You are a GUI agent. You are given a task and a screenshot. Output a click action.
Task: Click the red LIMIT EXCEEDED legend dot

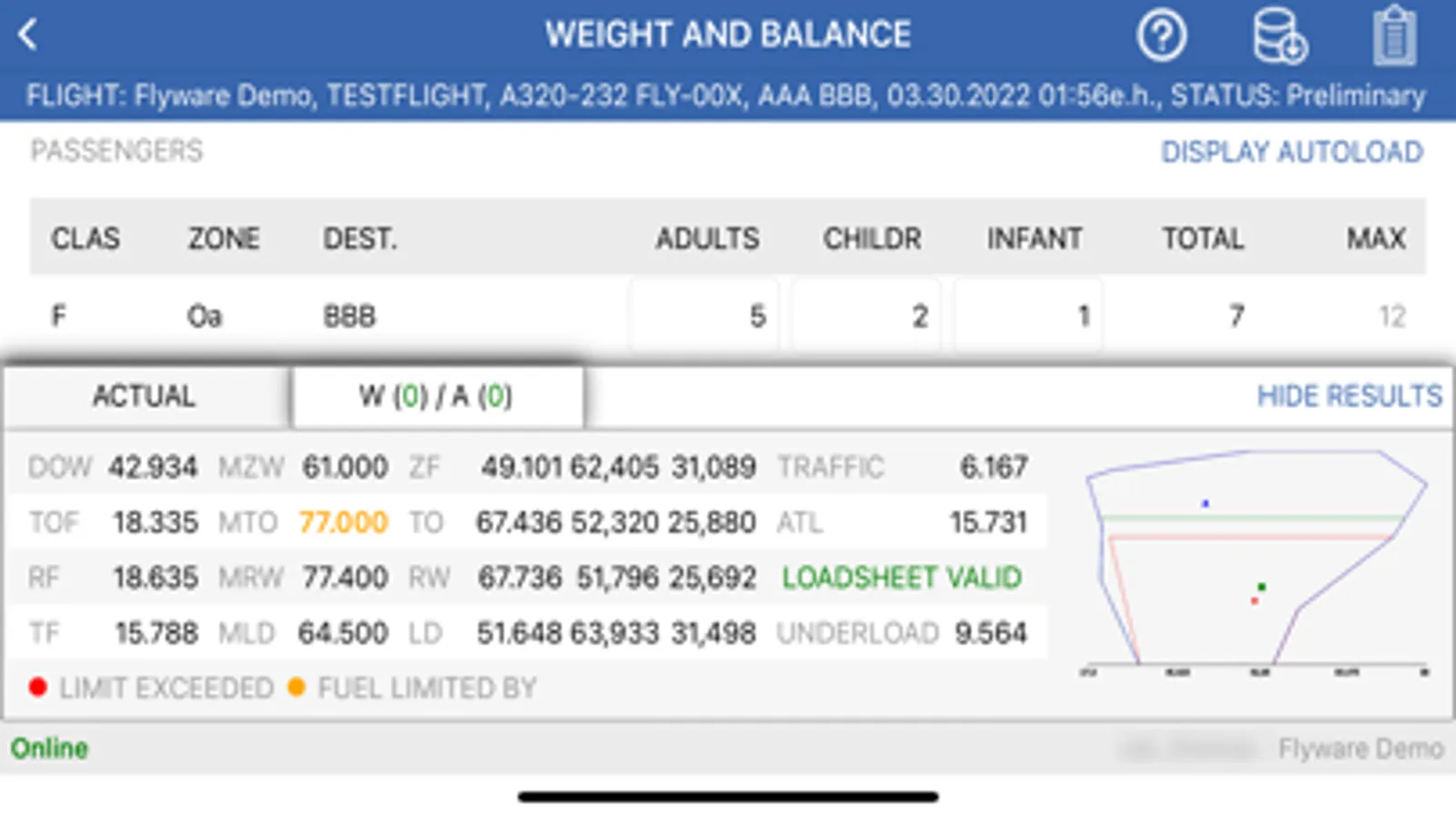coord(37,687)
